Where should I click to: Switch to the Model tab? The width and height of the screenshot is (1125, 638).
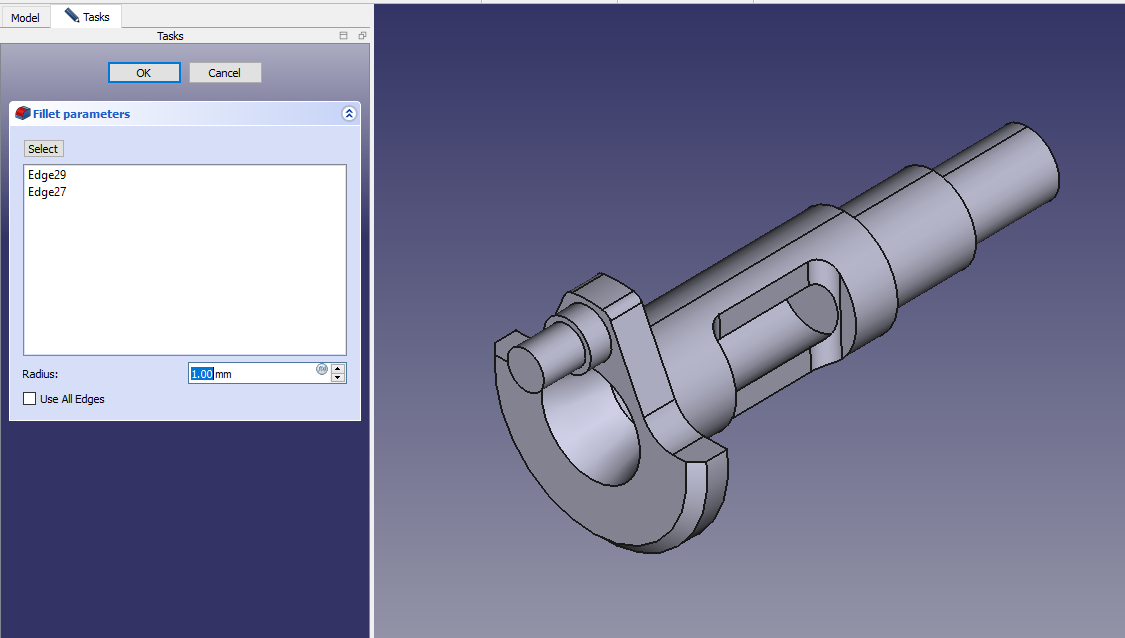tap(25, 17)
